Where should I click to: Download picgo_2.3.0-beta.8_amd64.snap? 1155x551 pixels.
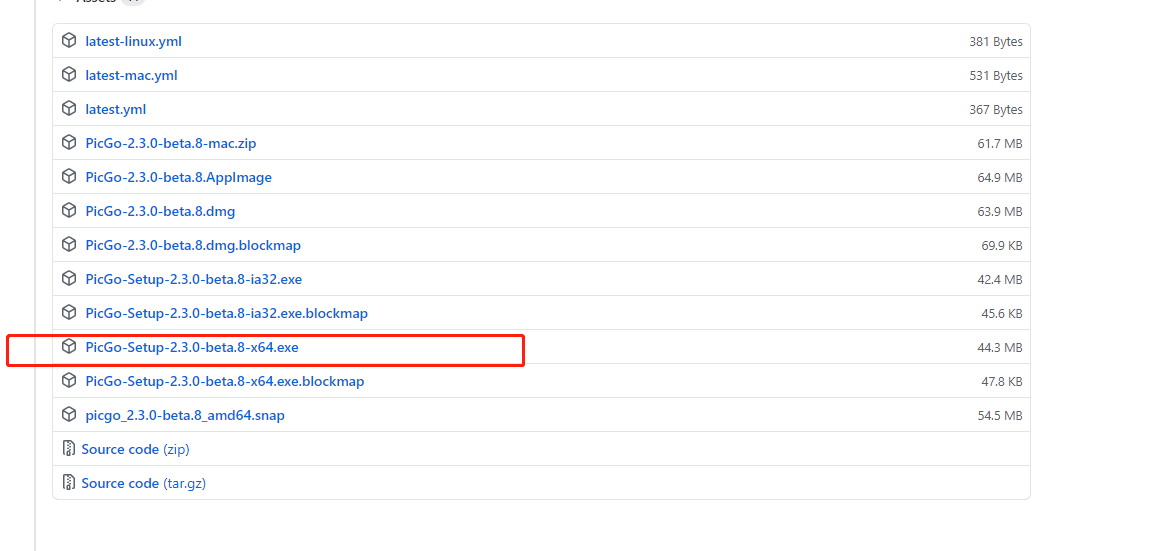pyautogui.click(x=185, y=415)
